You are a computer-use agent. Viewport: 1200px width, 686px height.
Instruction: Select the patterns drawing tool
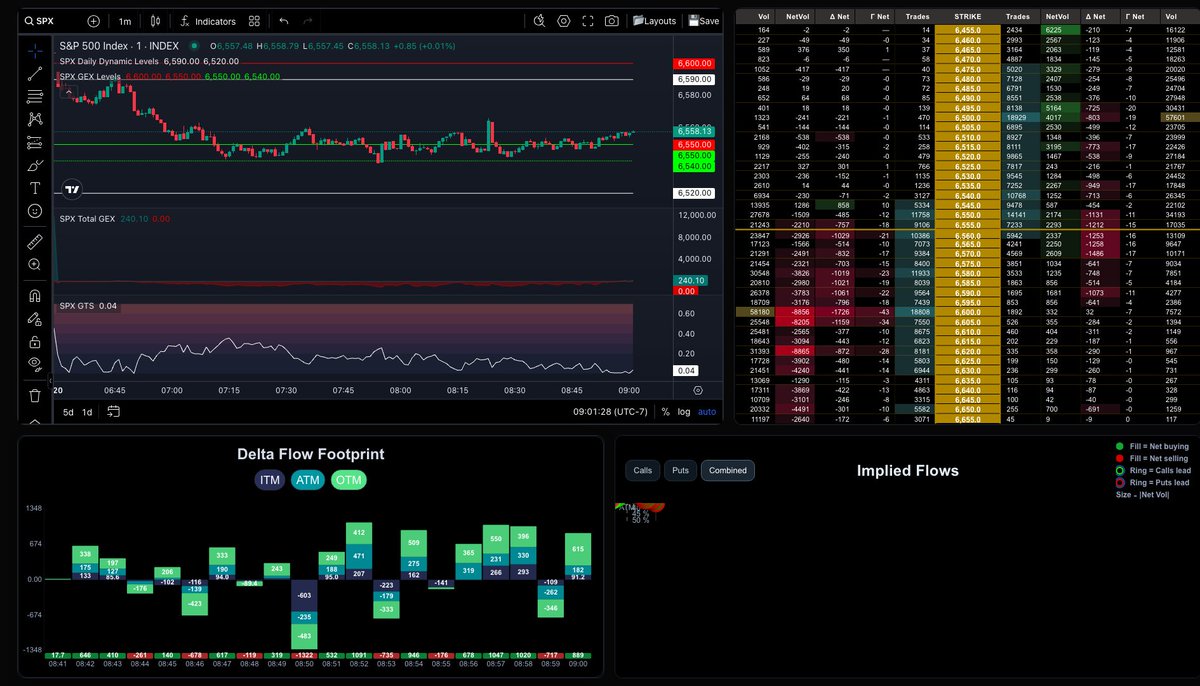tap(35, 119)
